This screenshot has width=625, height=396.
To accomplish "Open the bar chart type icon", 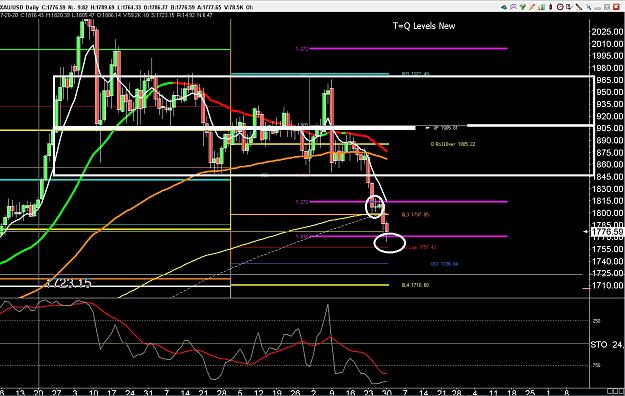I will tap(541, 7).
